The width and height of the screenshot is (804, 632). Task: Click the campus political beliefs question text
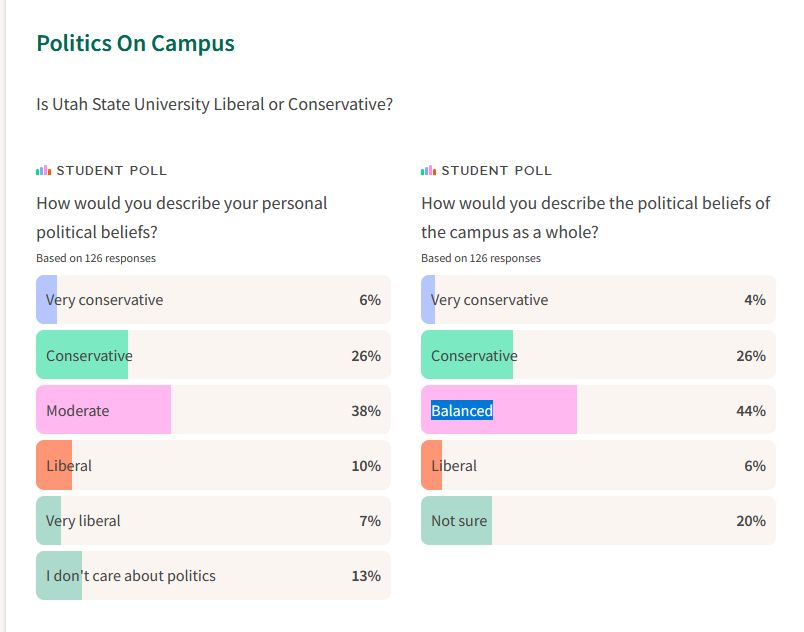(595, 217)
